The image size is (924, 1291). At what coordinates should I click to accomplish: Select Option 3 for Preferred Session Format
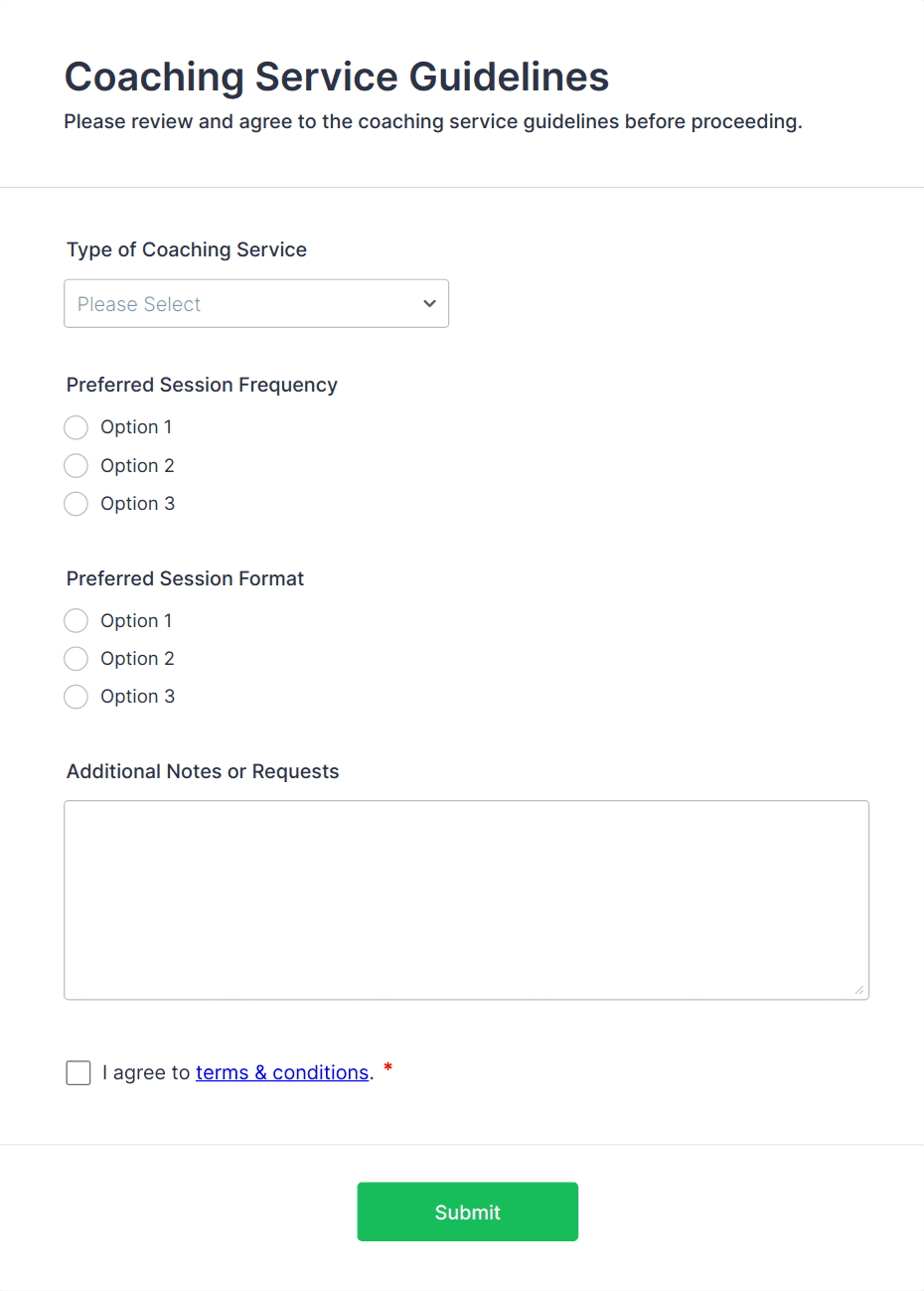(x=76, y=697)
